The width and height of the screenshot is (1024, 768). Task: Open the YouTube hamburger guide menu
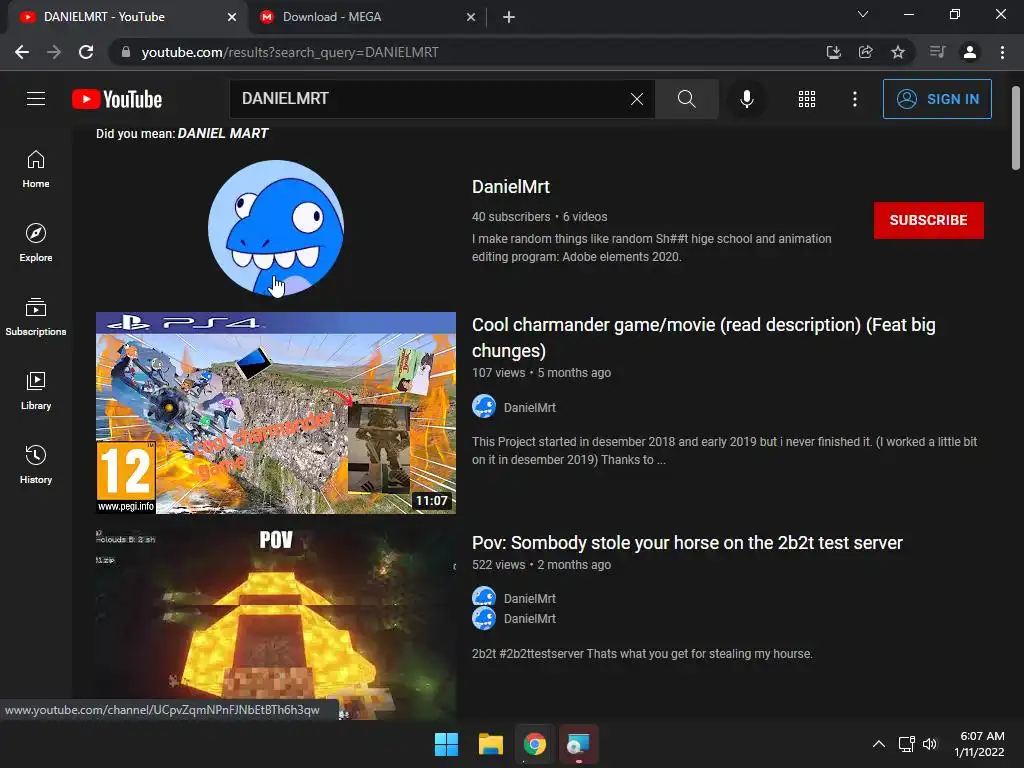(36, 99)
